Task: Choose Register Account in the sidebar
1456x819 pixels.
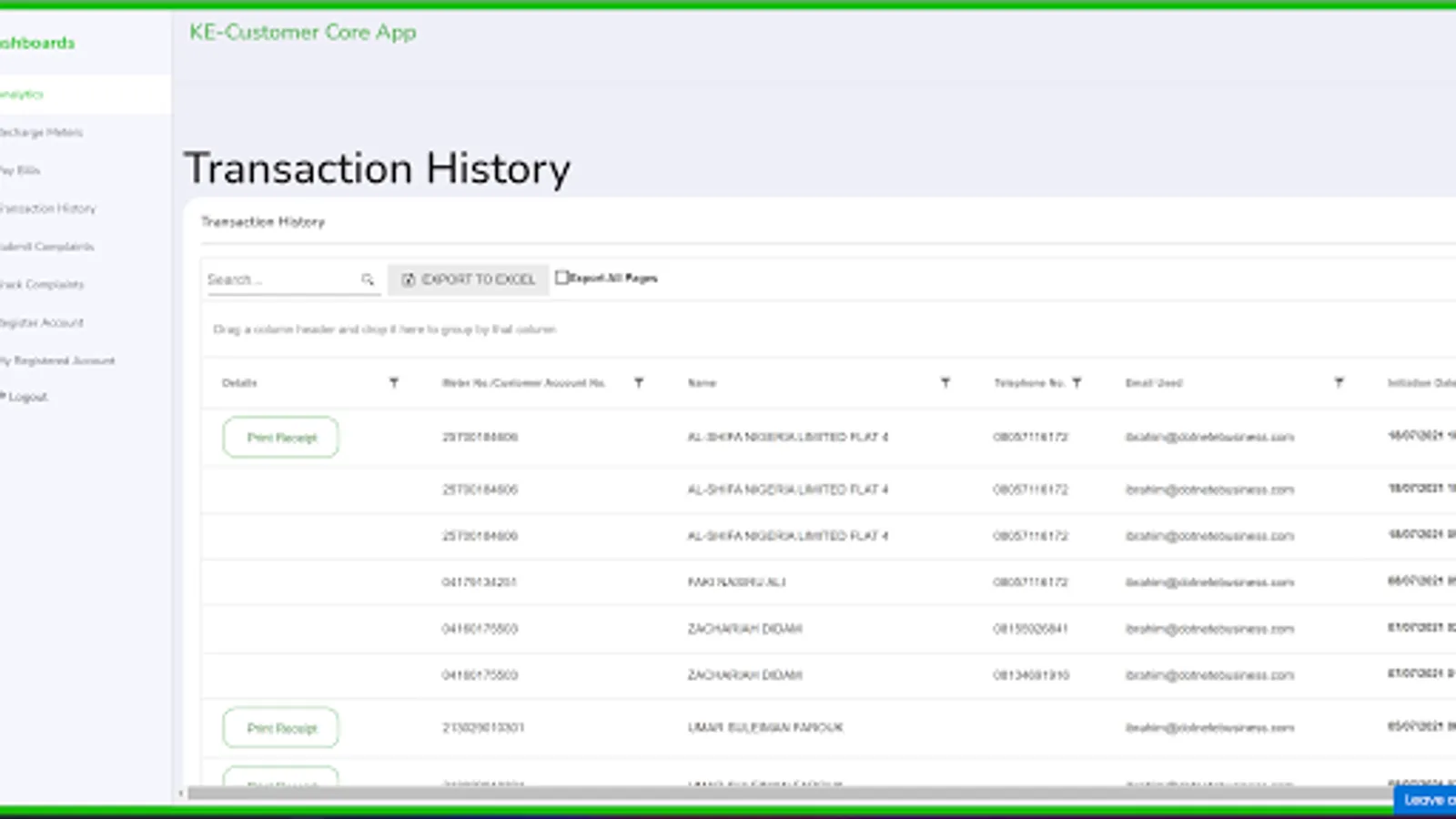Action: tap(42, 323)
